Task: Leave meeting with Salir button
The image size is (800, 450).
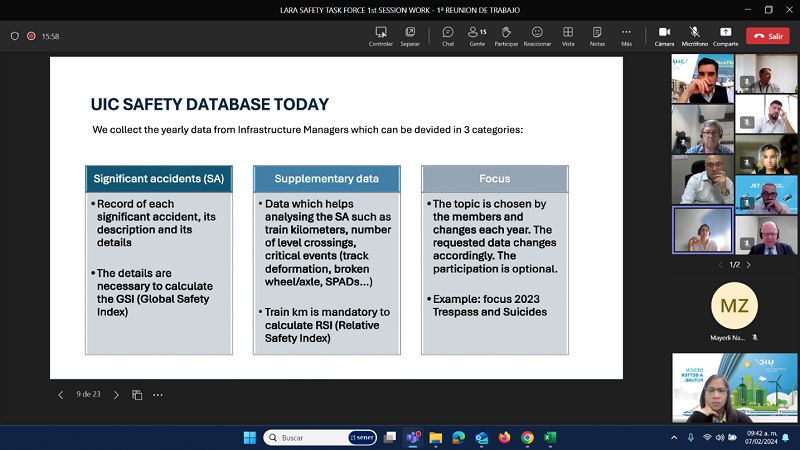Action: pos(768,36)
